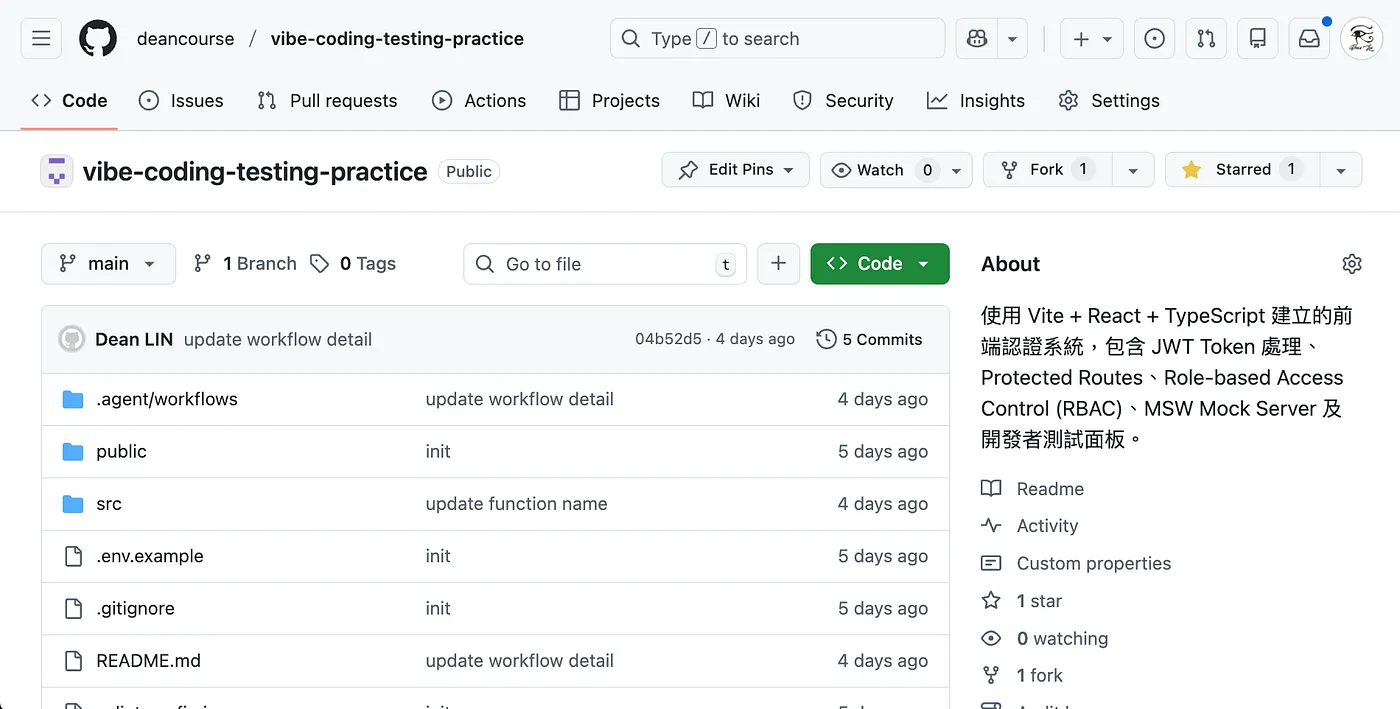Viewport: 1400px width, 709px height.
Task: Open the hamburger navigation menu
Action: [41, 39]
